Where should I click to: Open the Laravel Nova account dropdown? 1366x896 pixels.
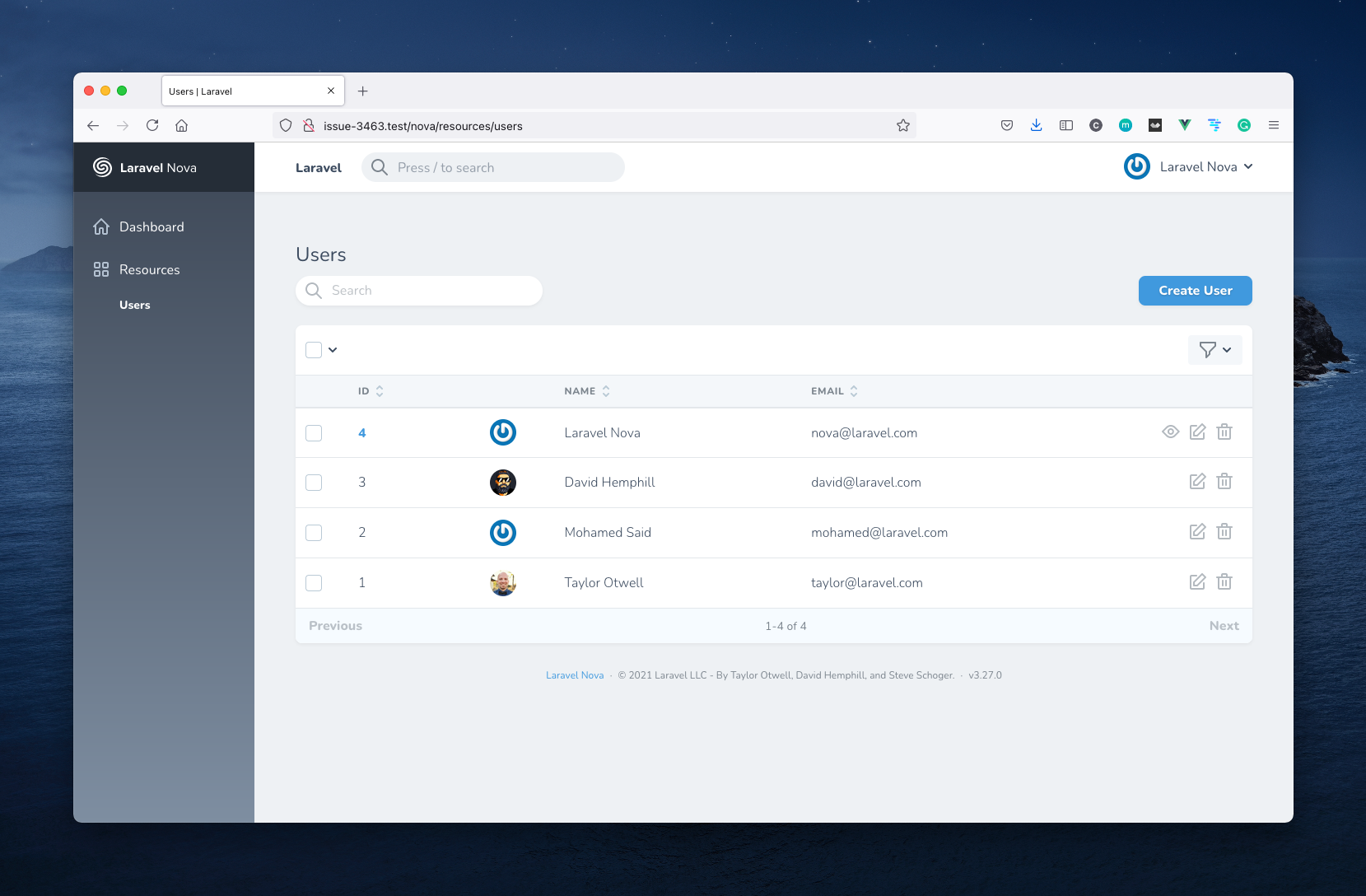pos(1188,166)
